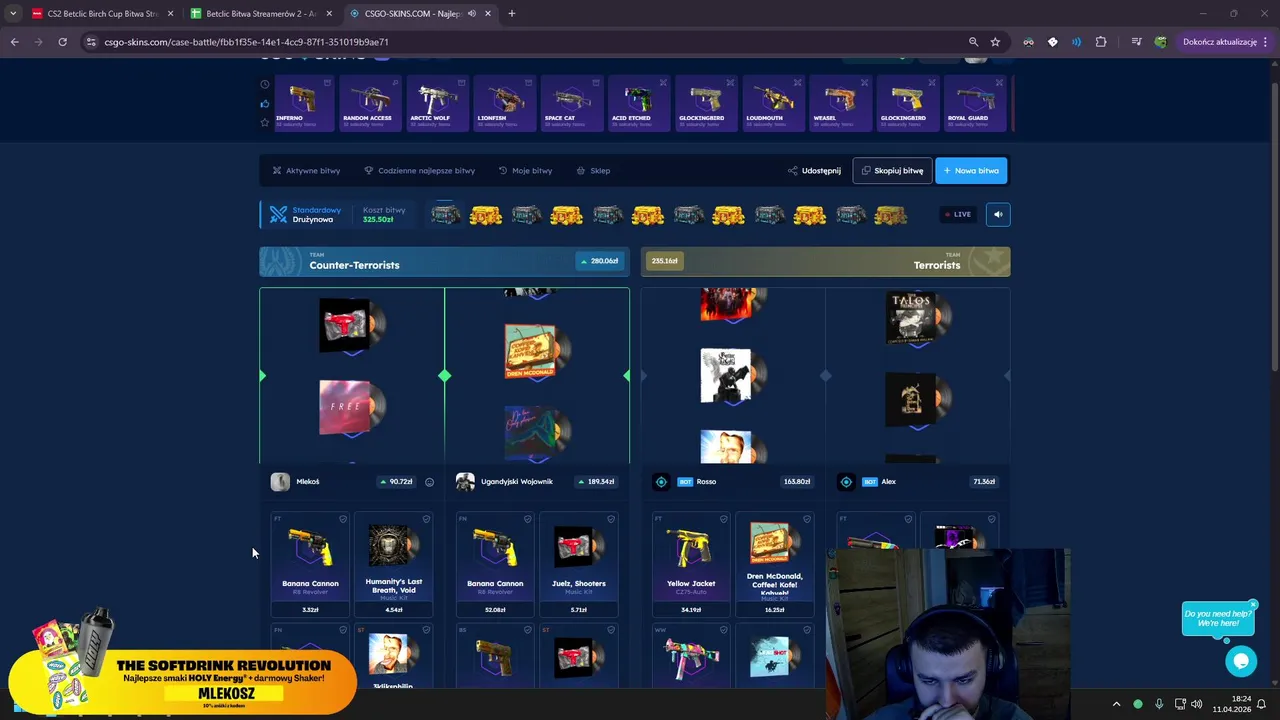Screen dimensions: 1280x720
Task: Open the ROYAL GUARD live drop card
Action: pyautogui.click(x=974, y=103)
